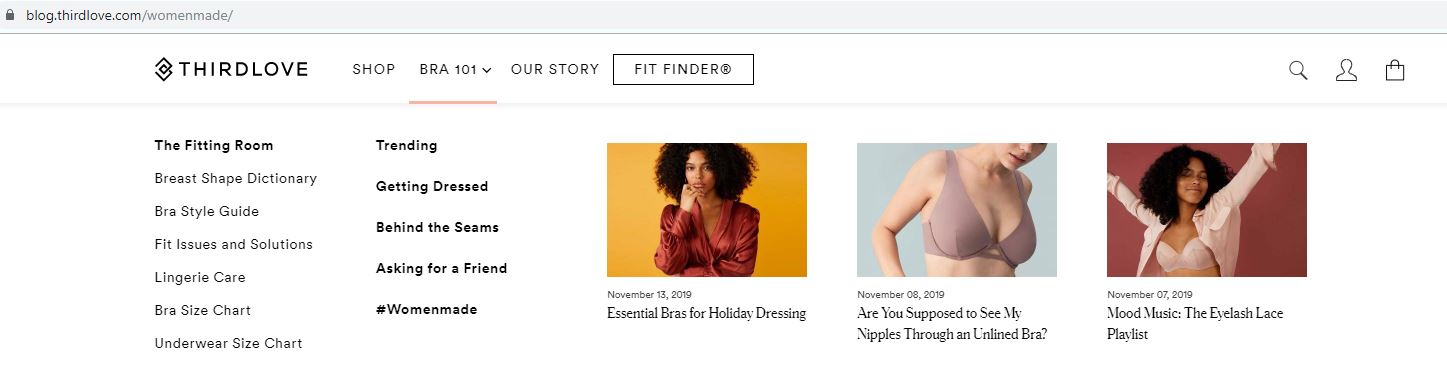Open the Behind the Seams category
Viewport: 1447px width, 375px height.
pyautogui.click(x=437, y=227)
